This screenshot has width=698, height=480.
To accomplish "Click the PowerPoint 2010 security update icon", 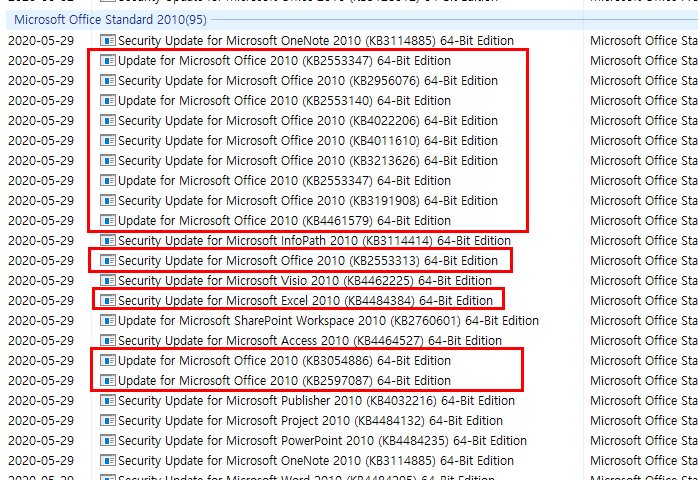I will click(108, 441).
